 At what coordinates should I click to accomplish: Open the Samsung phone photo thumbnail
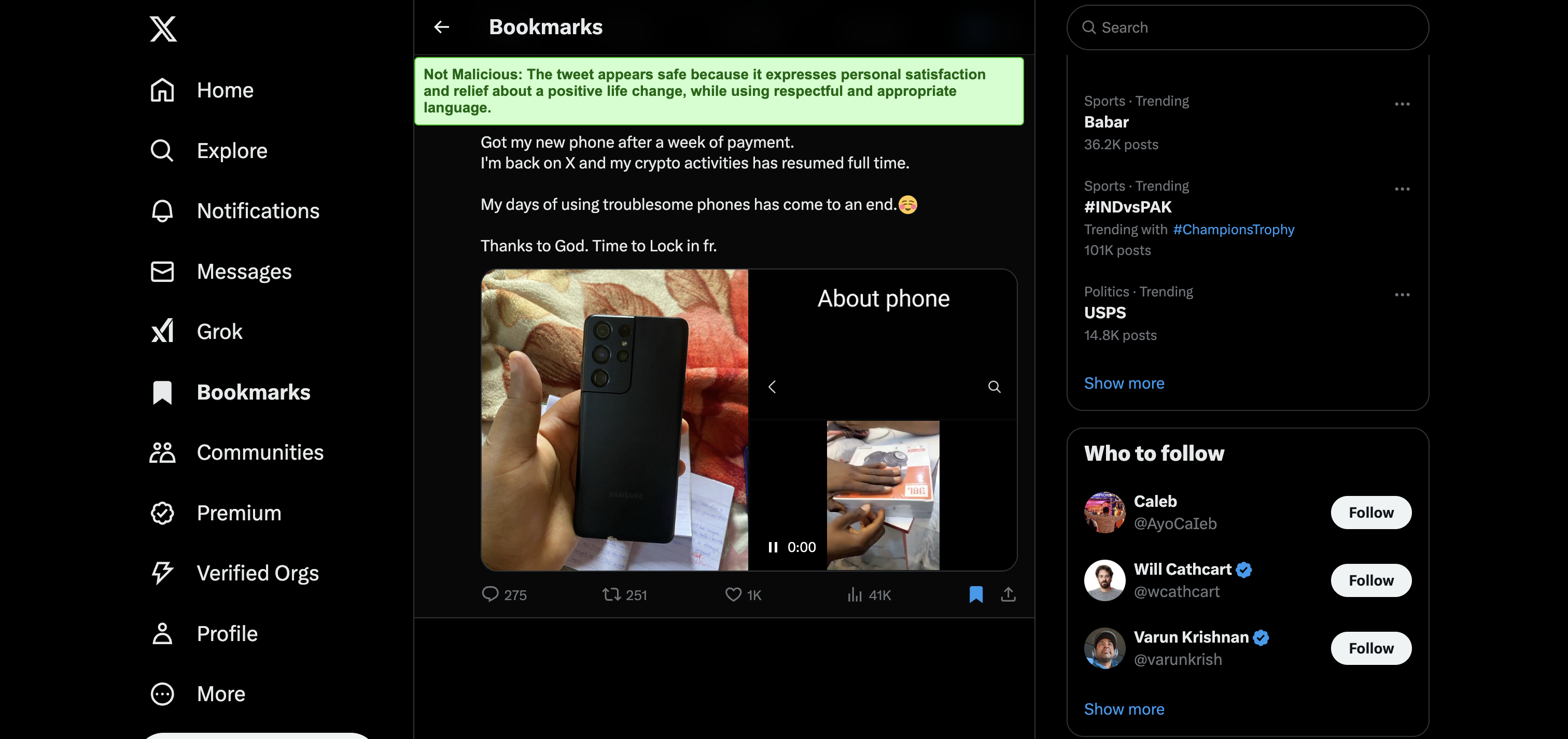(615, 420)
